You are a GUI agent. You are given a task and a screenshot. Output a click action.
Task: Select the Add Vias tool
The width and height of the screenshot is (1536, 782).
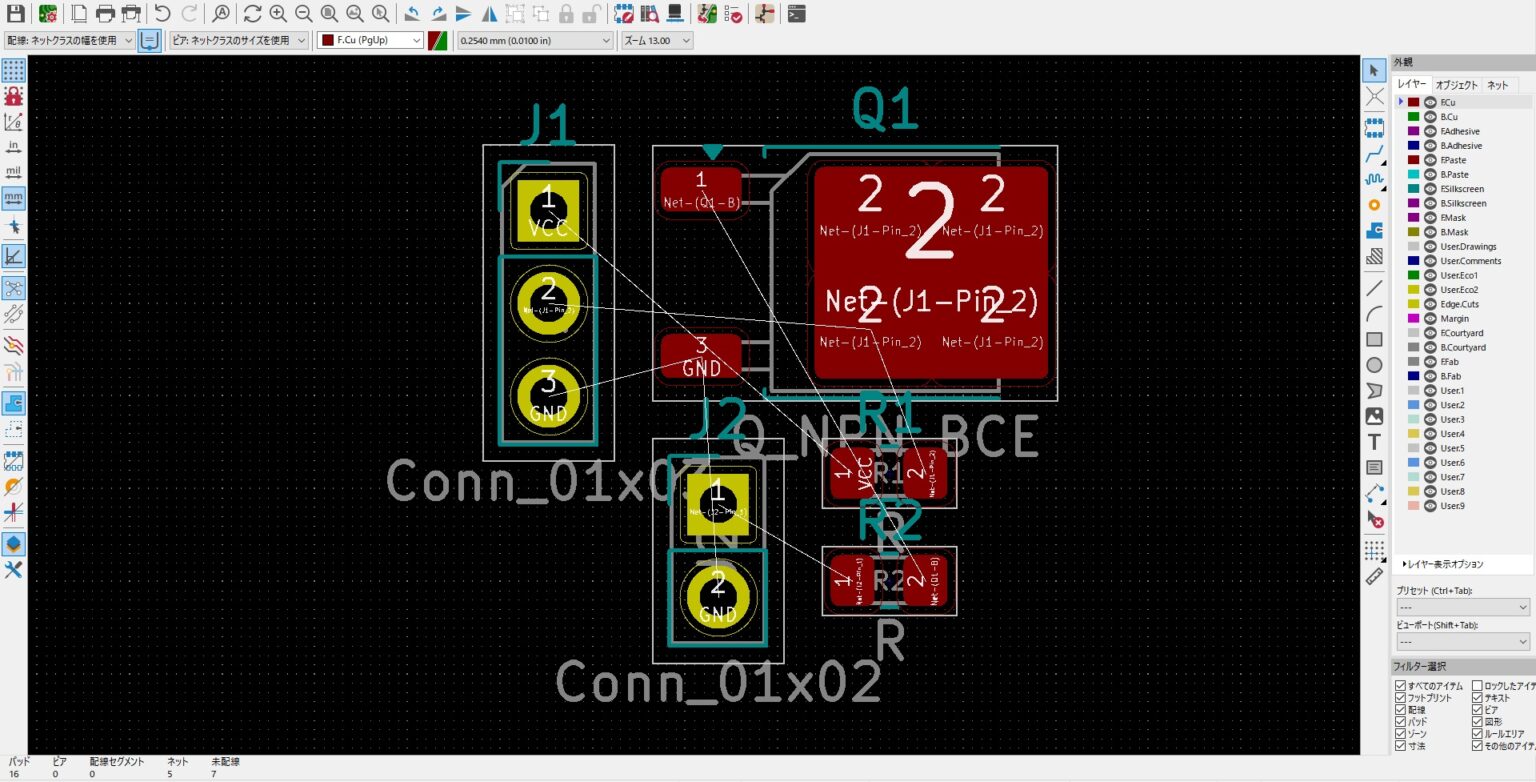point(1375,205)
